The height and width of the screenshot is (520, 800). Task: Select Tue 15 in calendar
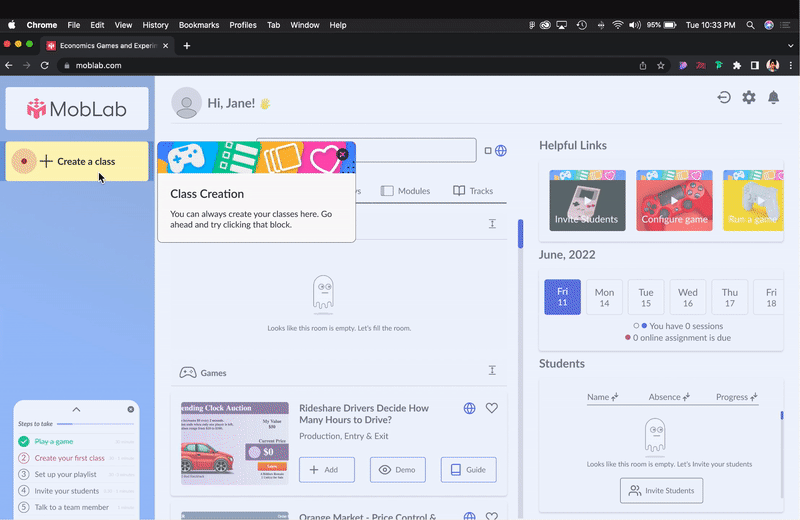click(646, 297)
